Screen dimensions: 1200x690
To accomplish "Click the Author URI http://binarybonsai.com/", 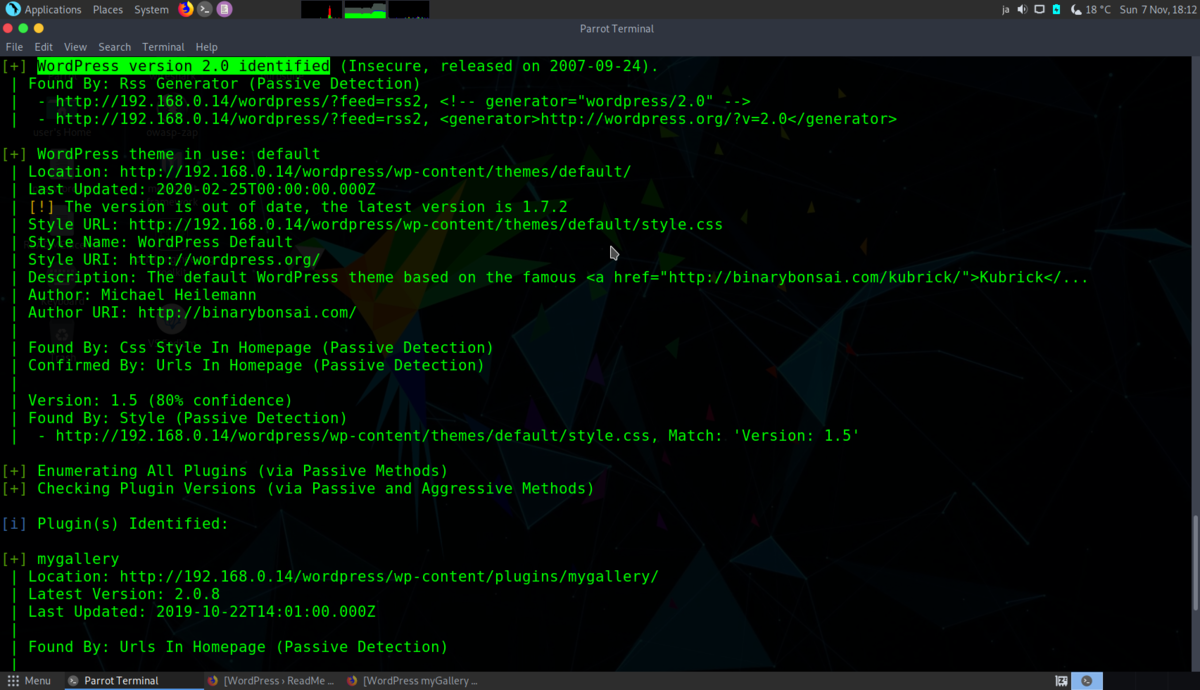I will click(x=247, y=313).
